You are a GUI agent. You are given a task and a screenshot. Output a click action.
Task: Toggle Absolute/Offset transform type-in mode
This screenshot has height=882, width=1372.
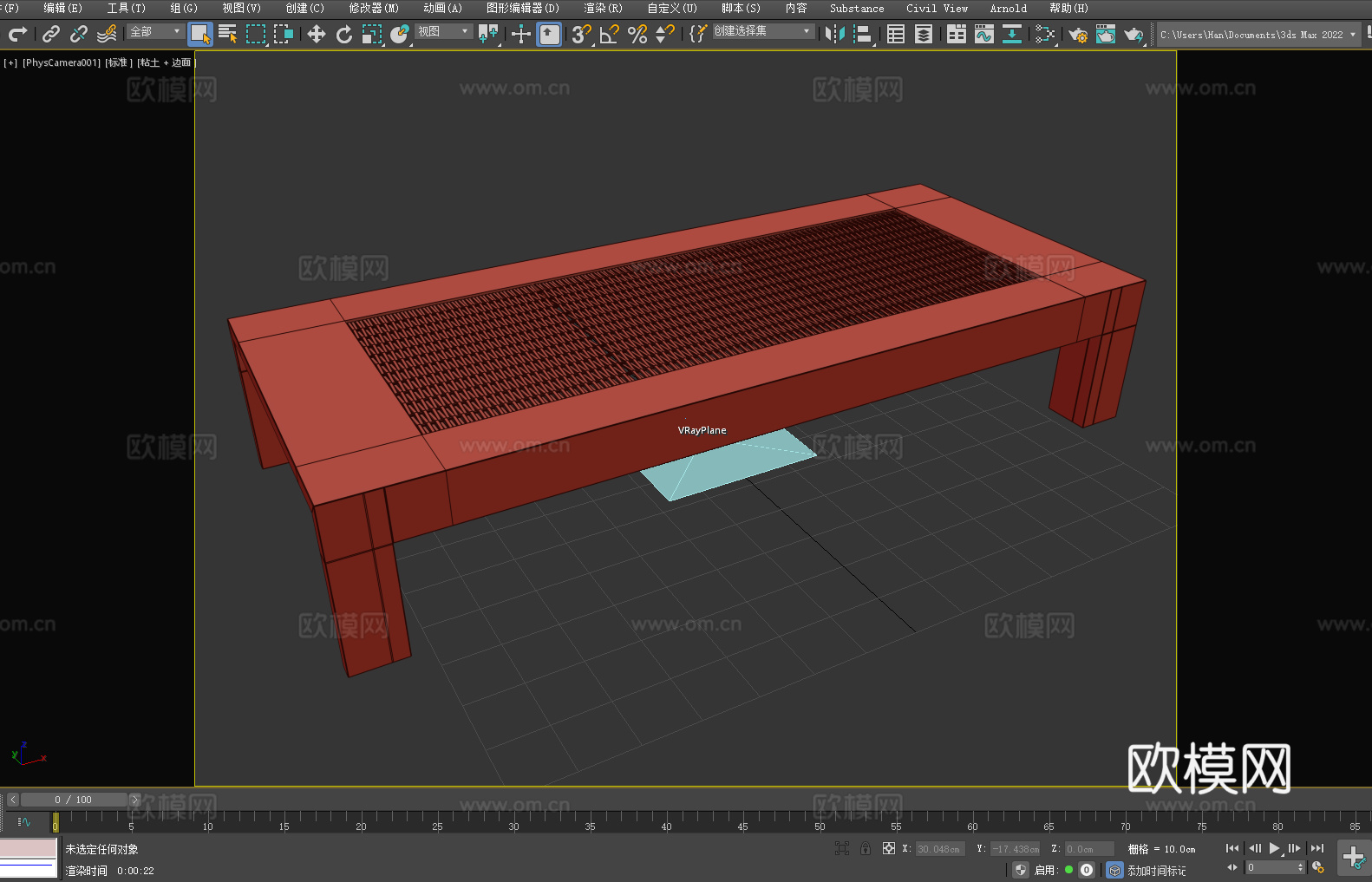click(889, 848)
